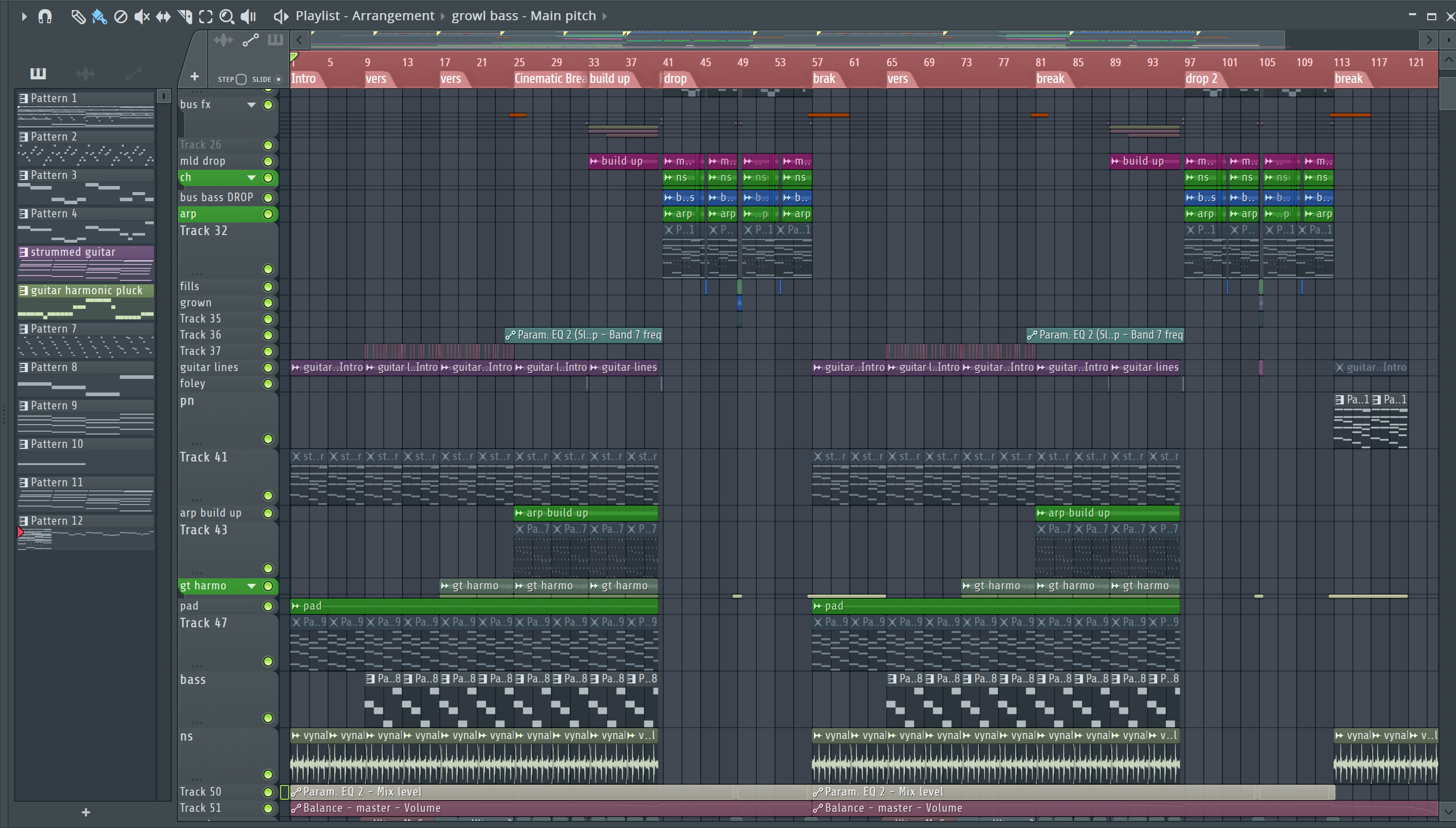Select the bass track name

point(193,680)
